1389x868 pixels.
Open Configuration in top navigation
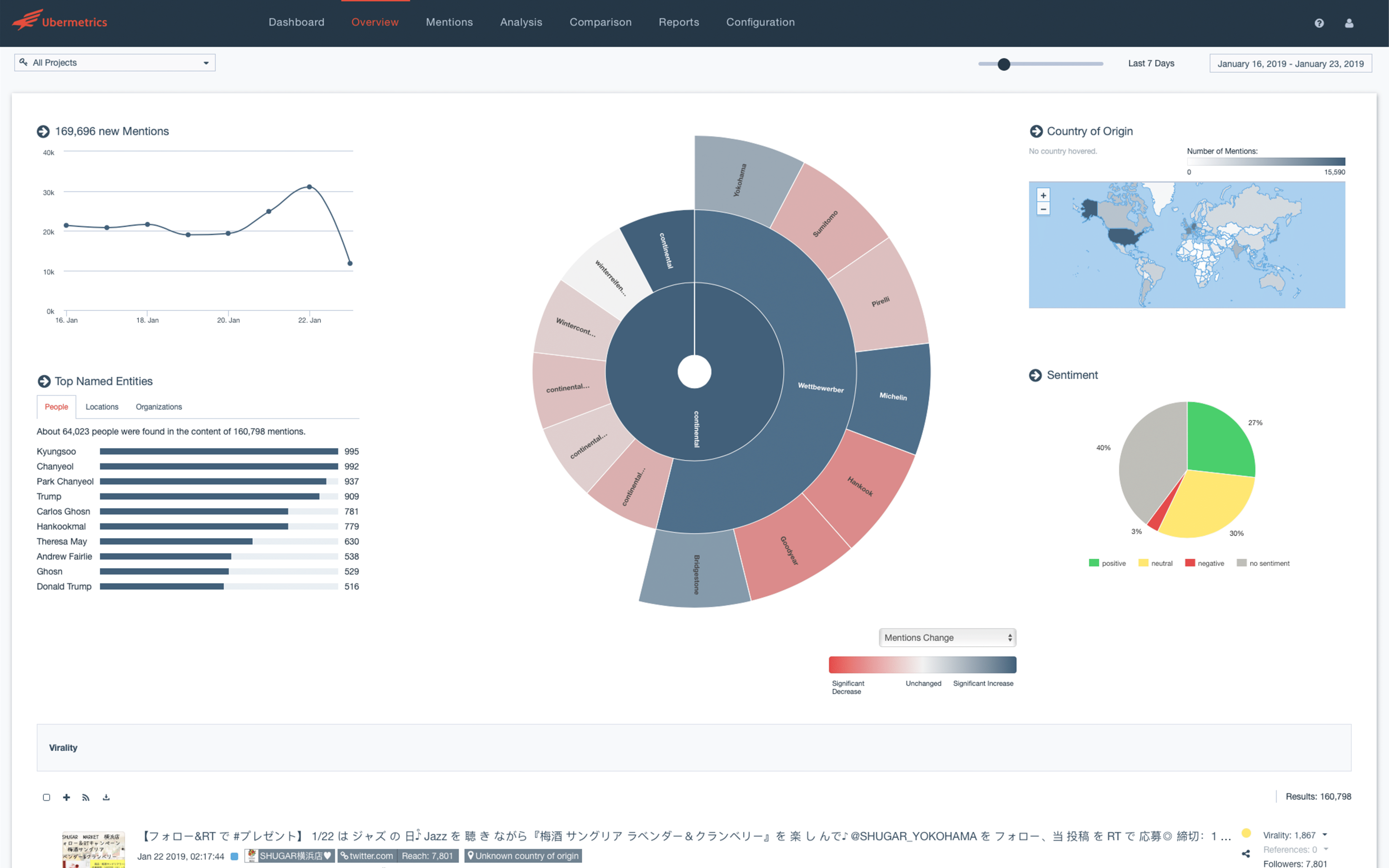tap(761, 22)
